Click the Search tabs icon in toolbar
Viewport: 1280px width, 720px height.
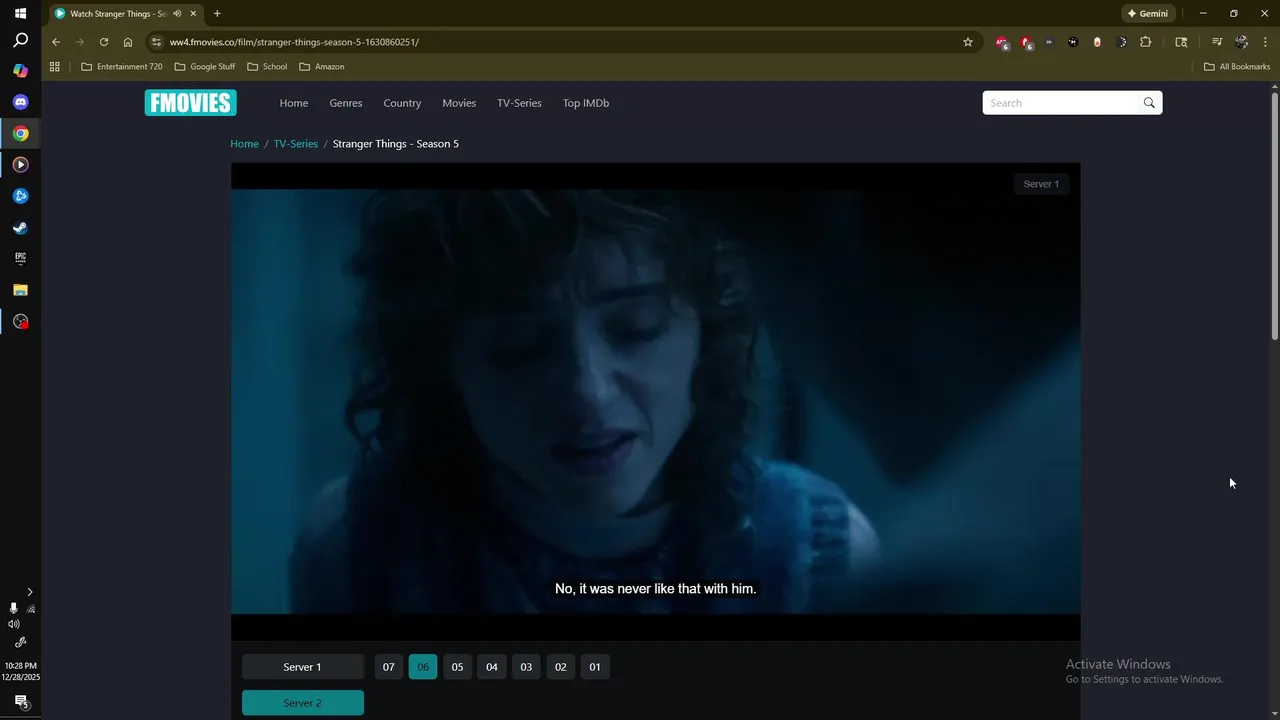tap(1181, 42)
